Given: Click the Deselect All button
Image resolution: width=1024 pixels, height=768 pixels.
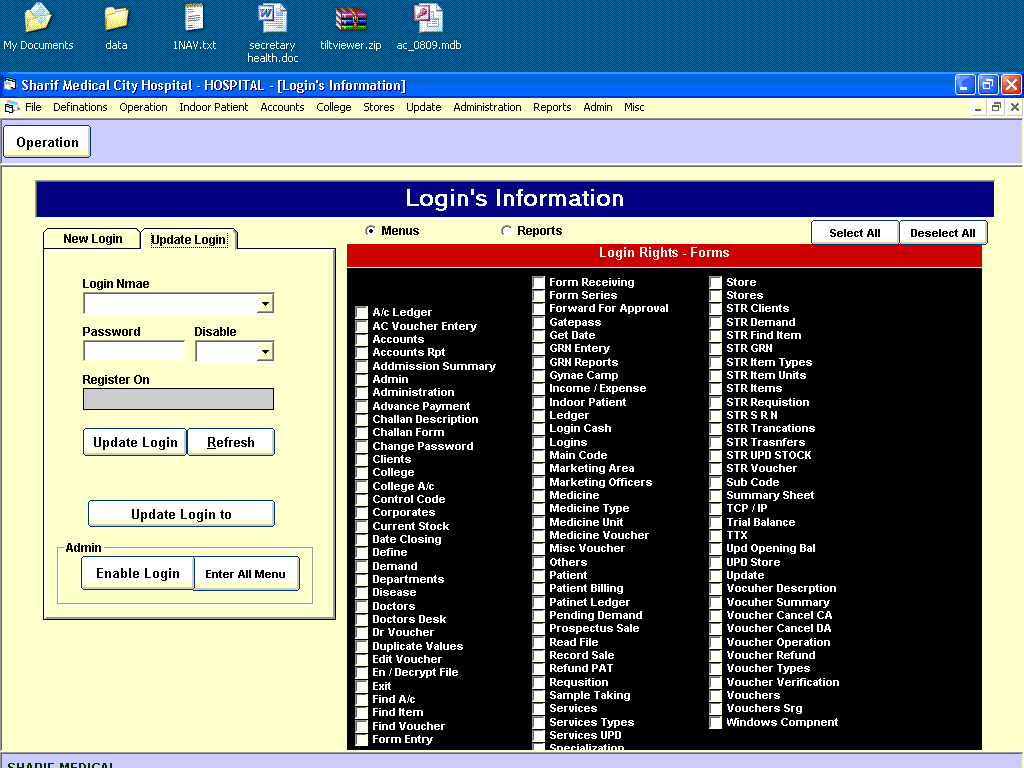Looking at the screenshot, I should coord(942,233).
